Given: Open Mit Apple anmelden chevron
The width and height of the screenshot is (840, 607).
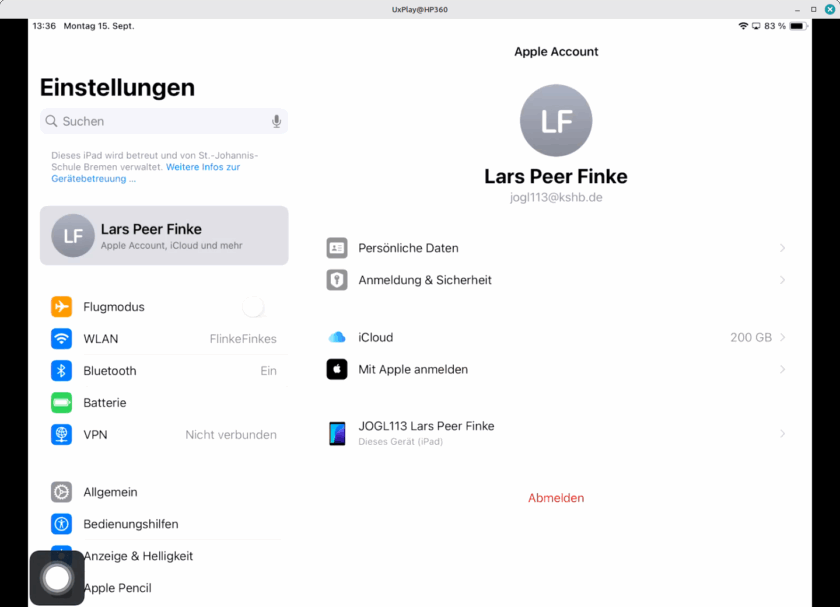Looking at the screenshot, I should click(783, 369).
